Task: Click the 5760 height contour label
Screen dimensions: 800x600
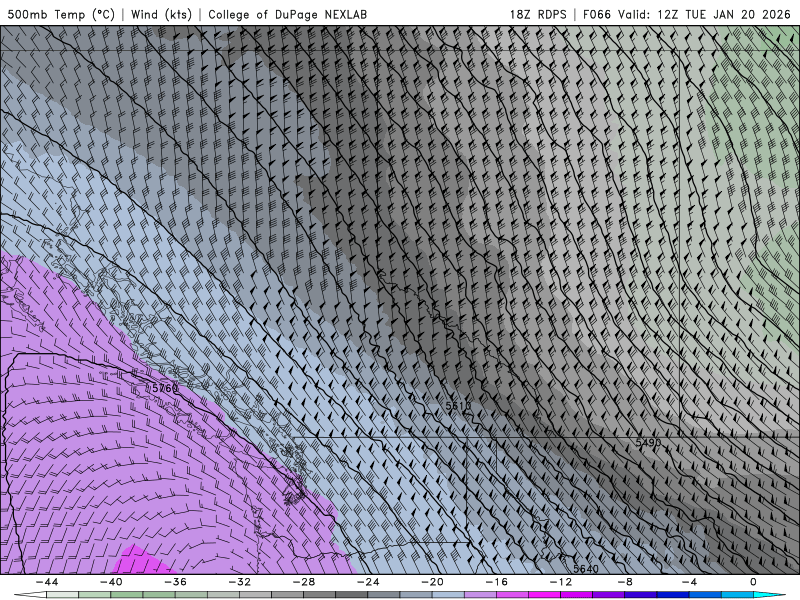Action: (x=165, y=388)
